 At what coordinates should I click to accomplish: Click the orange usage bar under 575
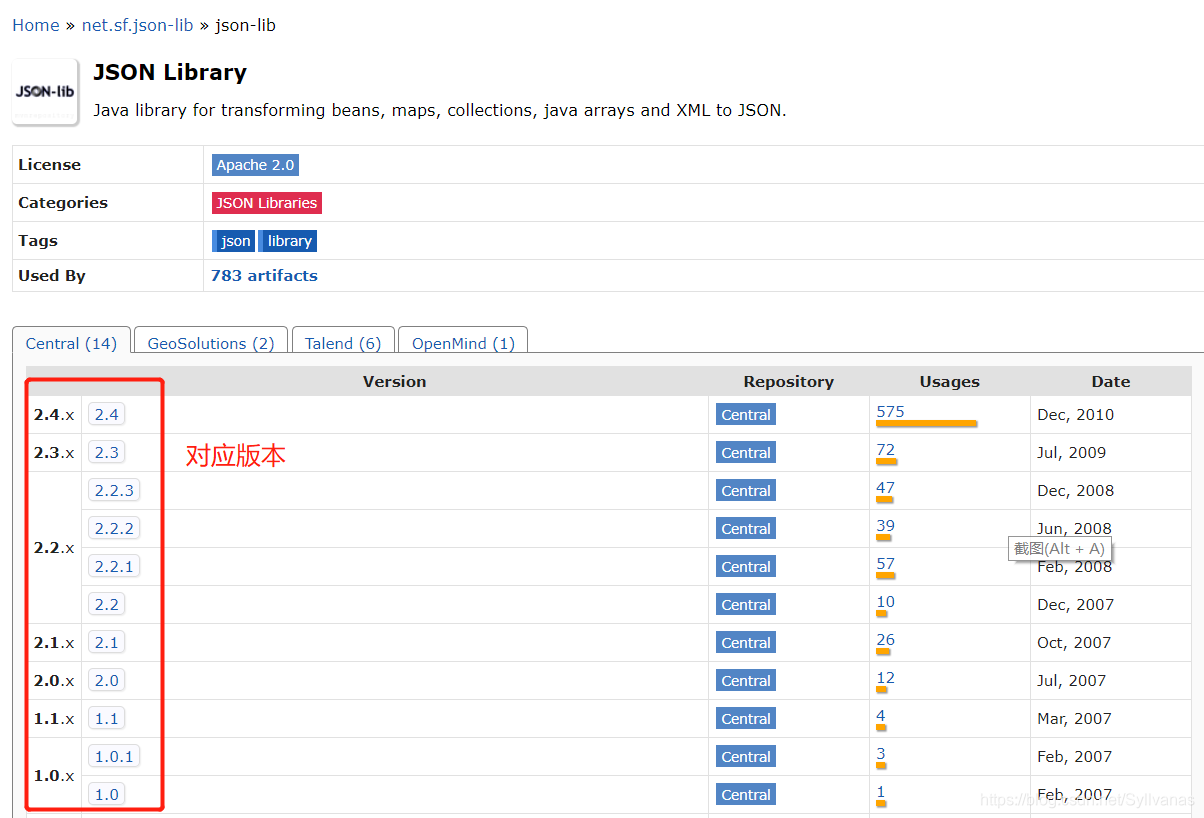926,424
